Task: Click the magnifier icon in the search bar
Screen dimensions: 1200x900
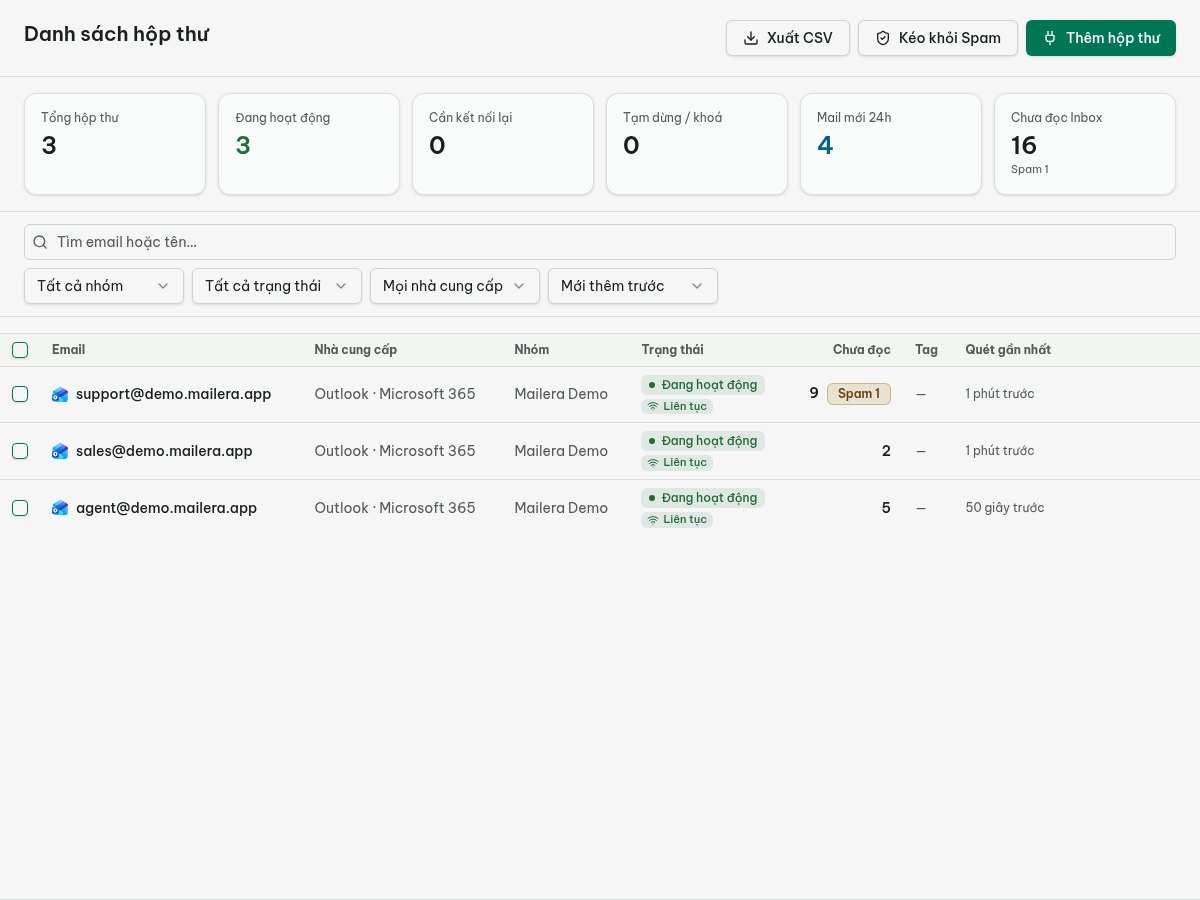Action: [40, 242]
